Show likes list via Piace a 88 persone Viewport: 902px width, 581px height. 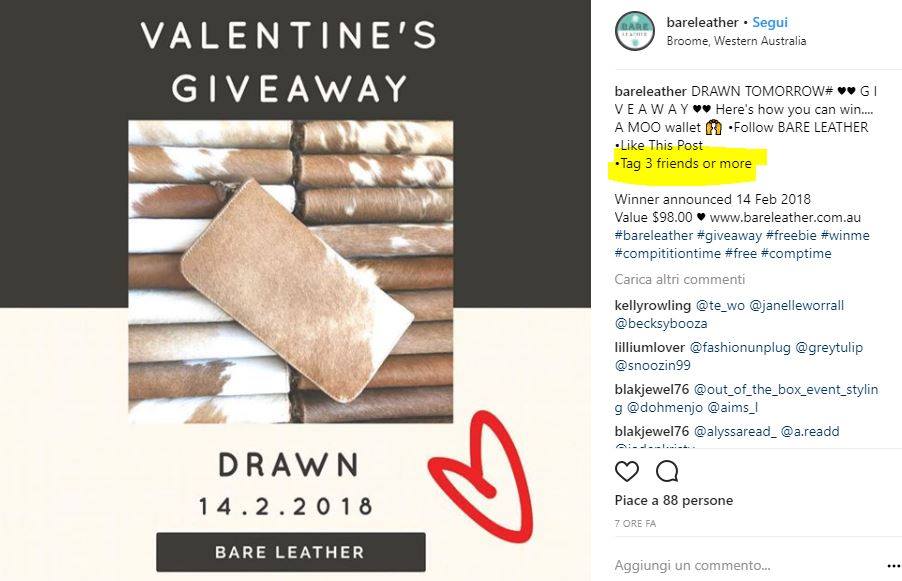tap(674, 500)
